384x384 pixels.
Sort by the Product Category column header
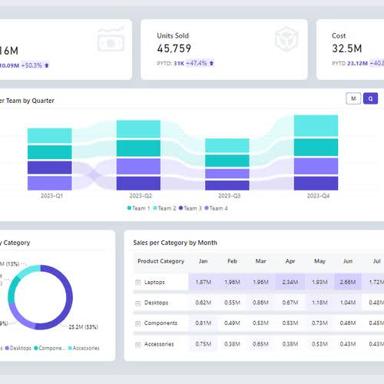pos(161,261)
